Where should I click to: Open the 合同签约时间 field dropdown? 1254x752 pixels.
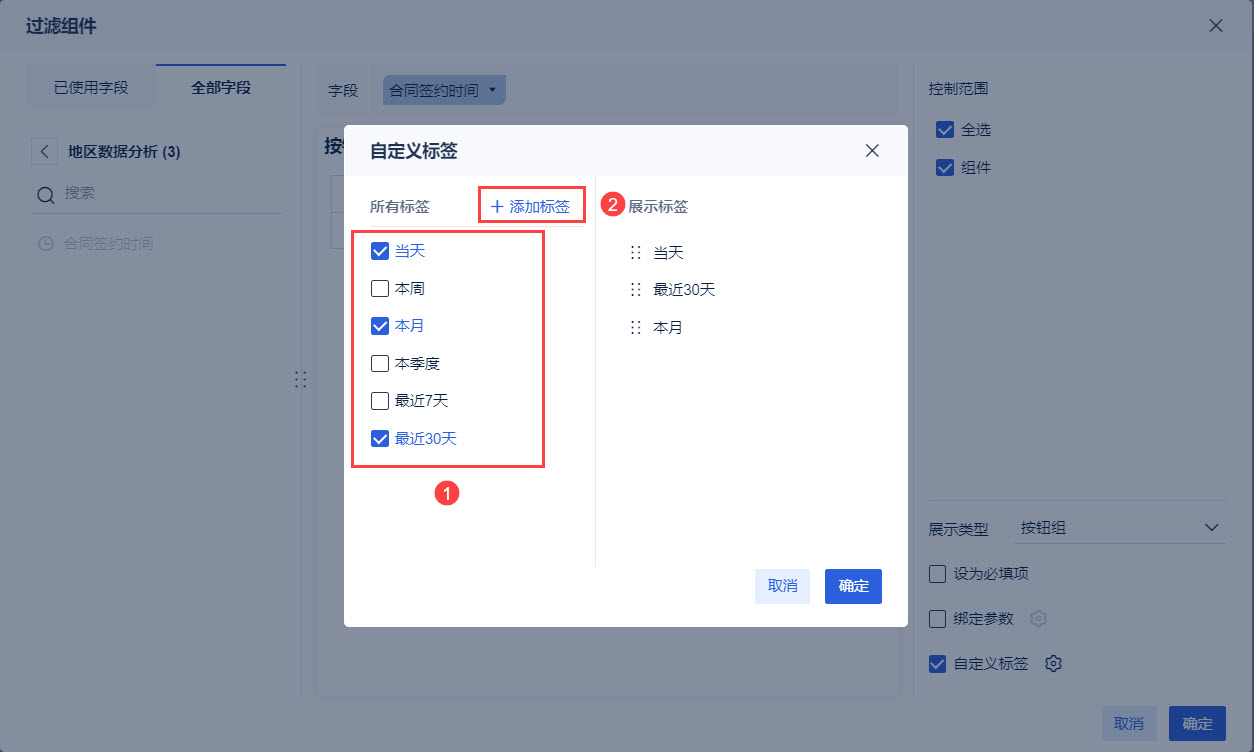444,90
